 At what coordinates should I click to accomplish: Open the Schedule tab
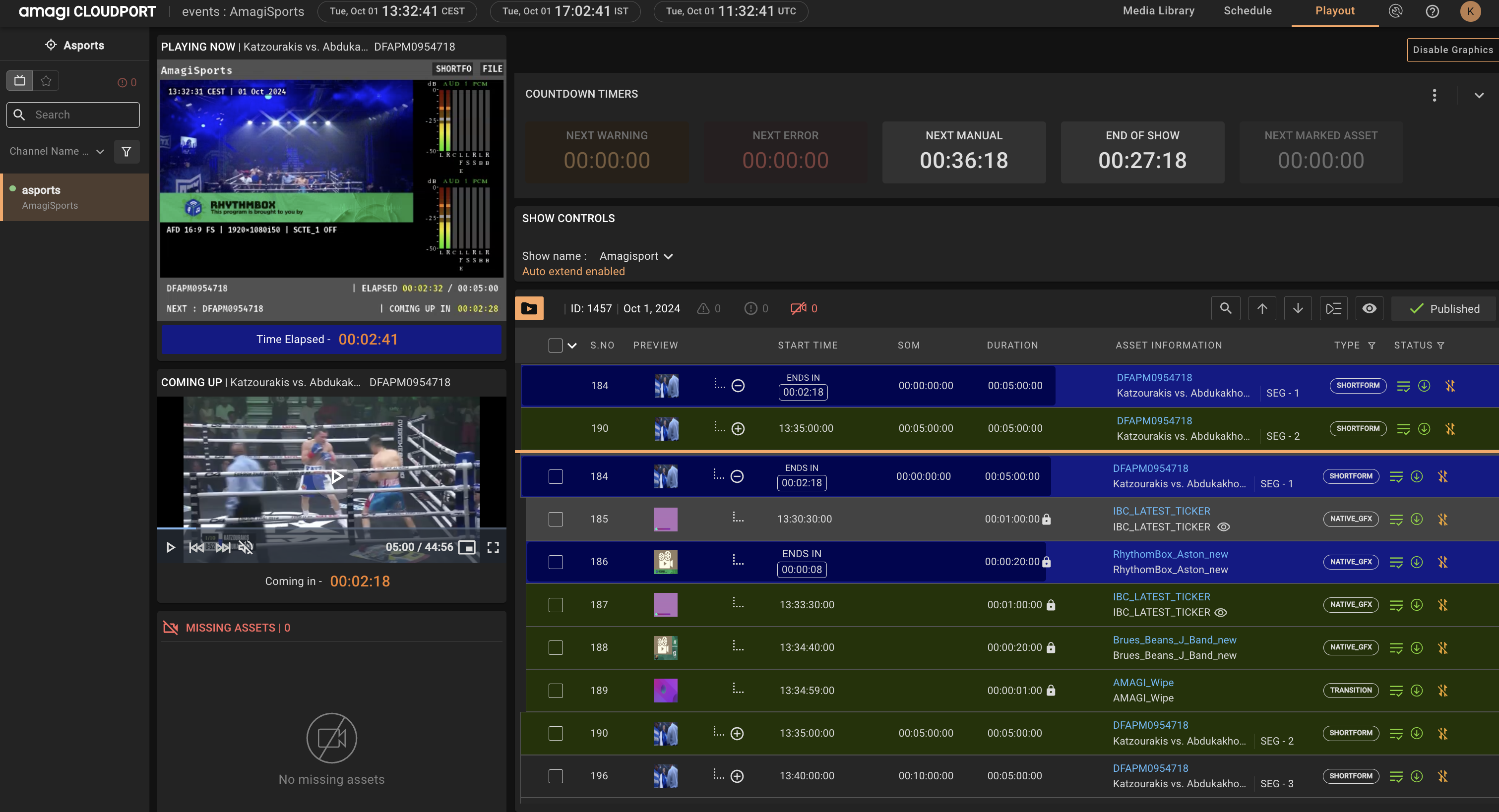(1247, 11)
